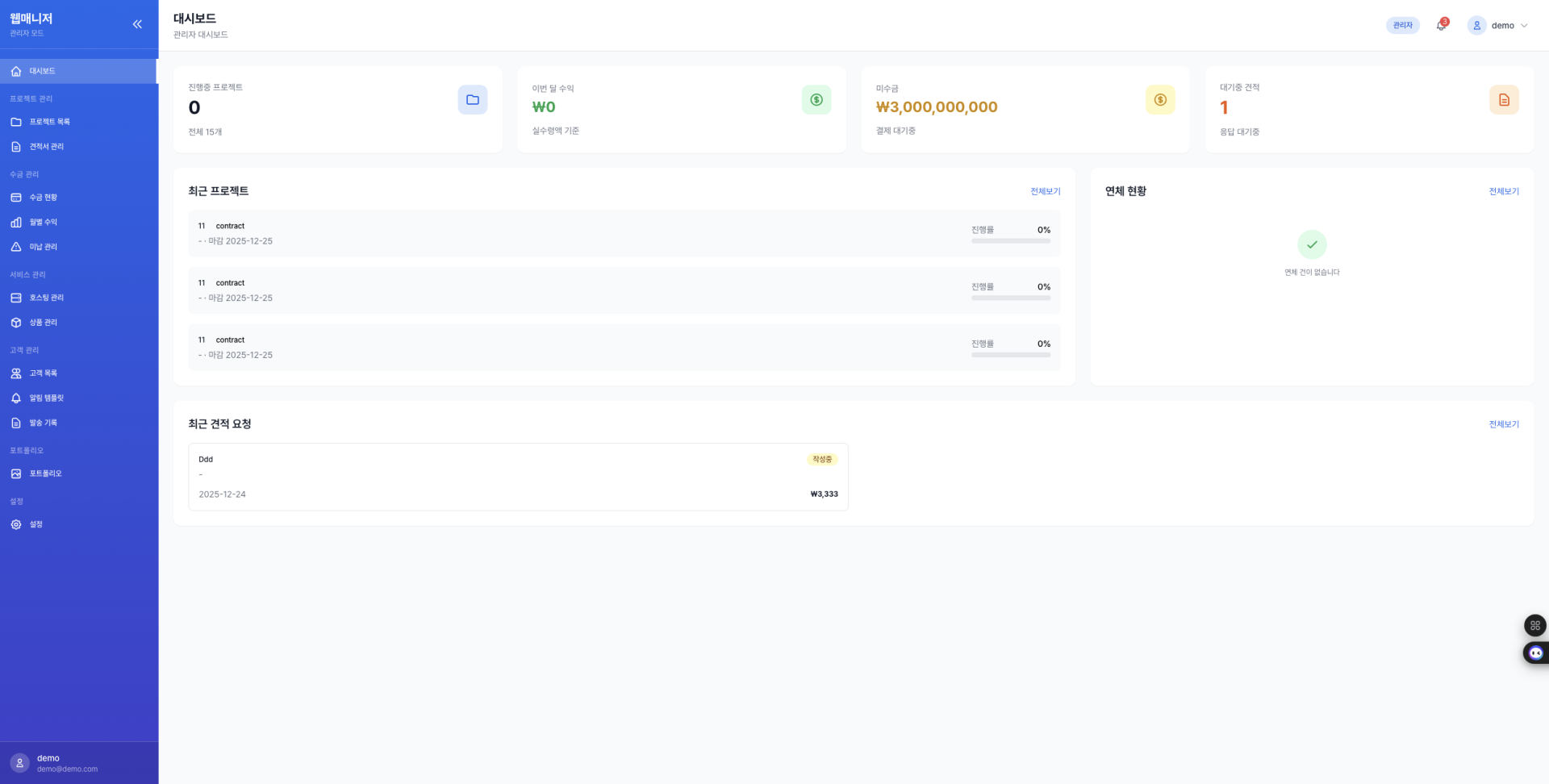1549x784 pixels.
Task: Open the notification bell in the header
Action: coord(1441,25)
